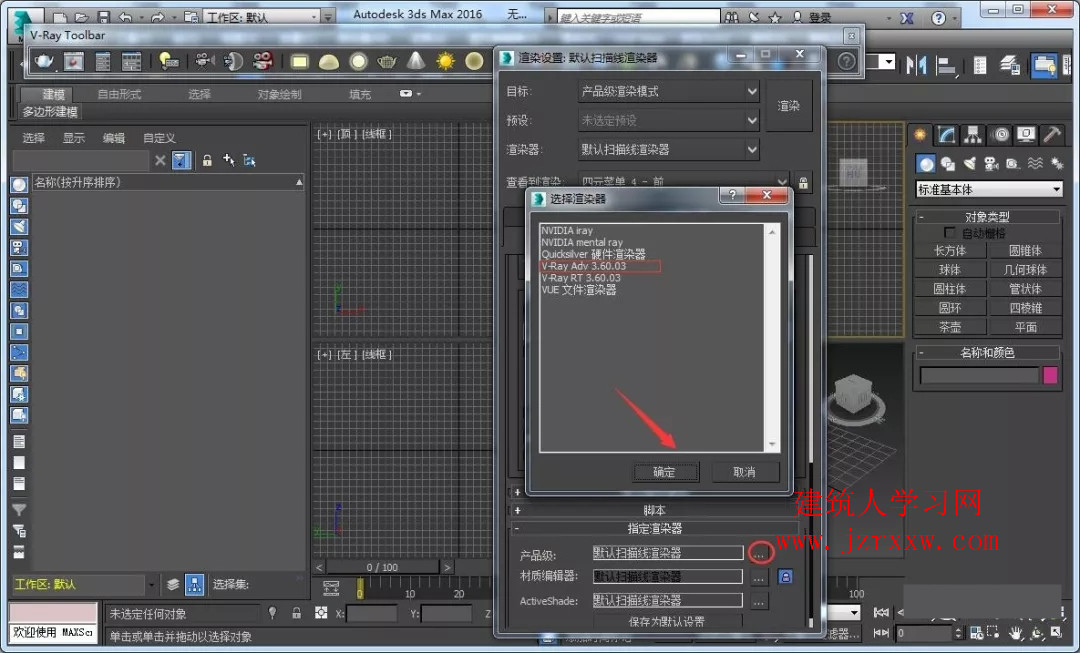
Task: Click the save file icon in title bar
Action: 103,17
